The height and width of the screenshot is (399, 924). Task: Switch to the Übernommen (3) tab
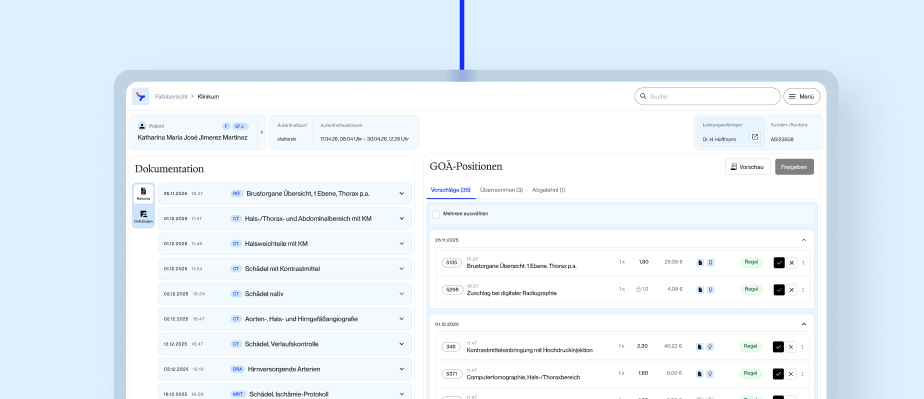(x=501, y=190)
